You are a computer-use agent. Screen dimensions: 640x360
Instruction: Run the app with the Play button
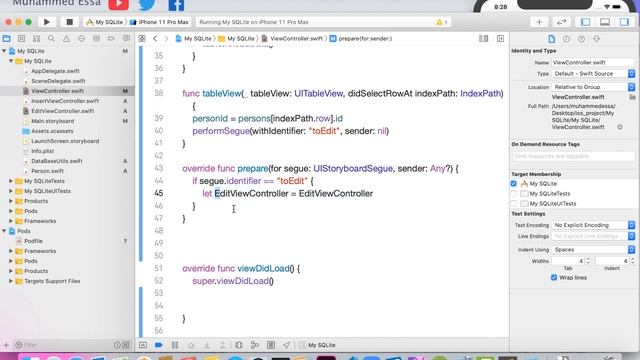click(x=47, y=22)
